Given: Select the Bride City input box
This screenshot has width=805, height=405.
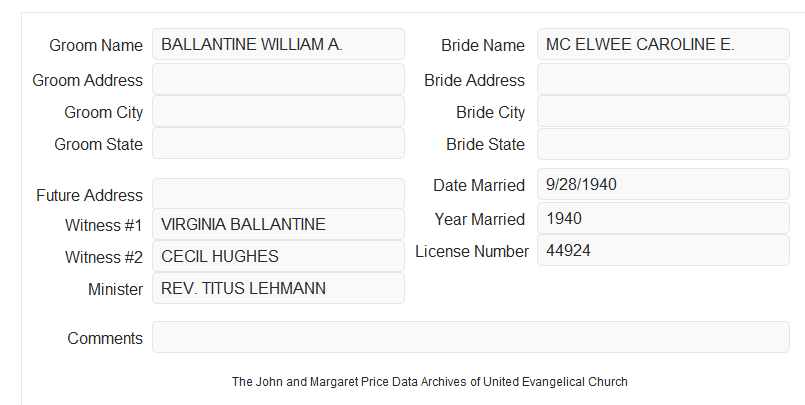Looking at the screenshot, I should tap(663, 111).
